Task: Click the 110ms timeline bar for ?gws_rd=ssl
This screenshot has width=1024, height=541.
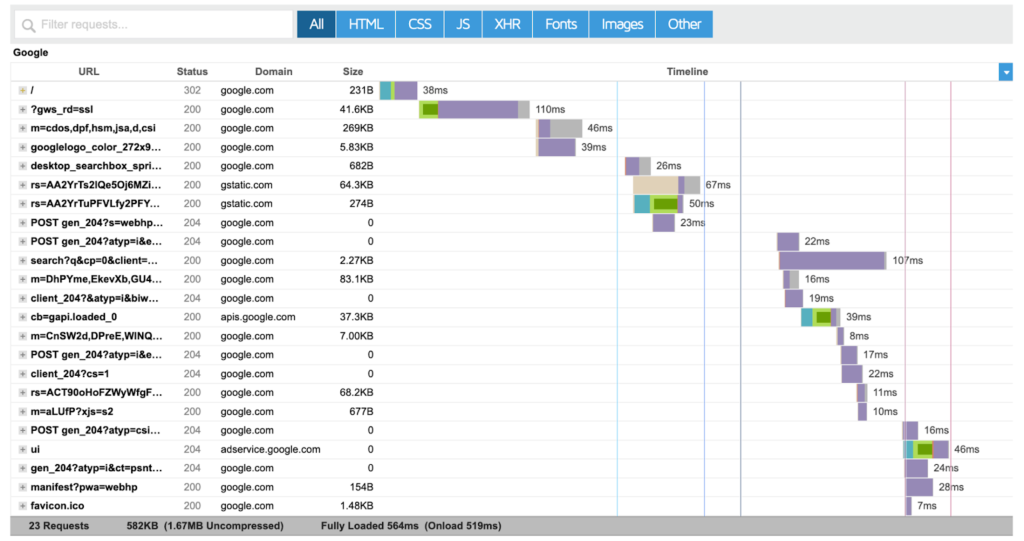Action: (474, 109)
